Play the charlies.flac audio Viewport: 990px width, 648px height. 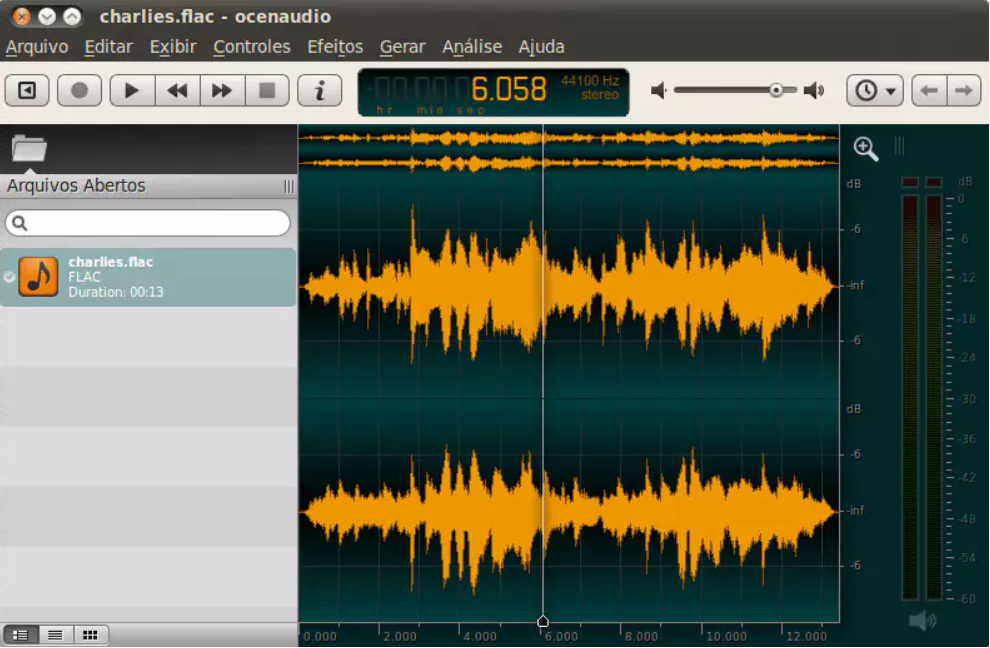click(x=132, y=90)
